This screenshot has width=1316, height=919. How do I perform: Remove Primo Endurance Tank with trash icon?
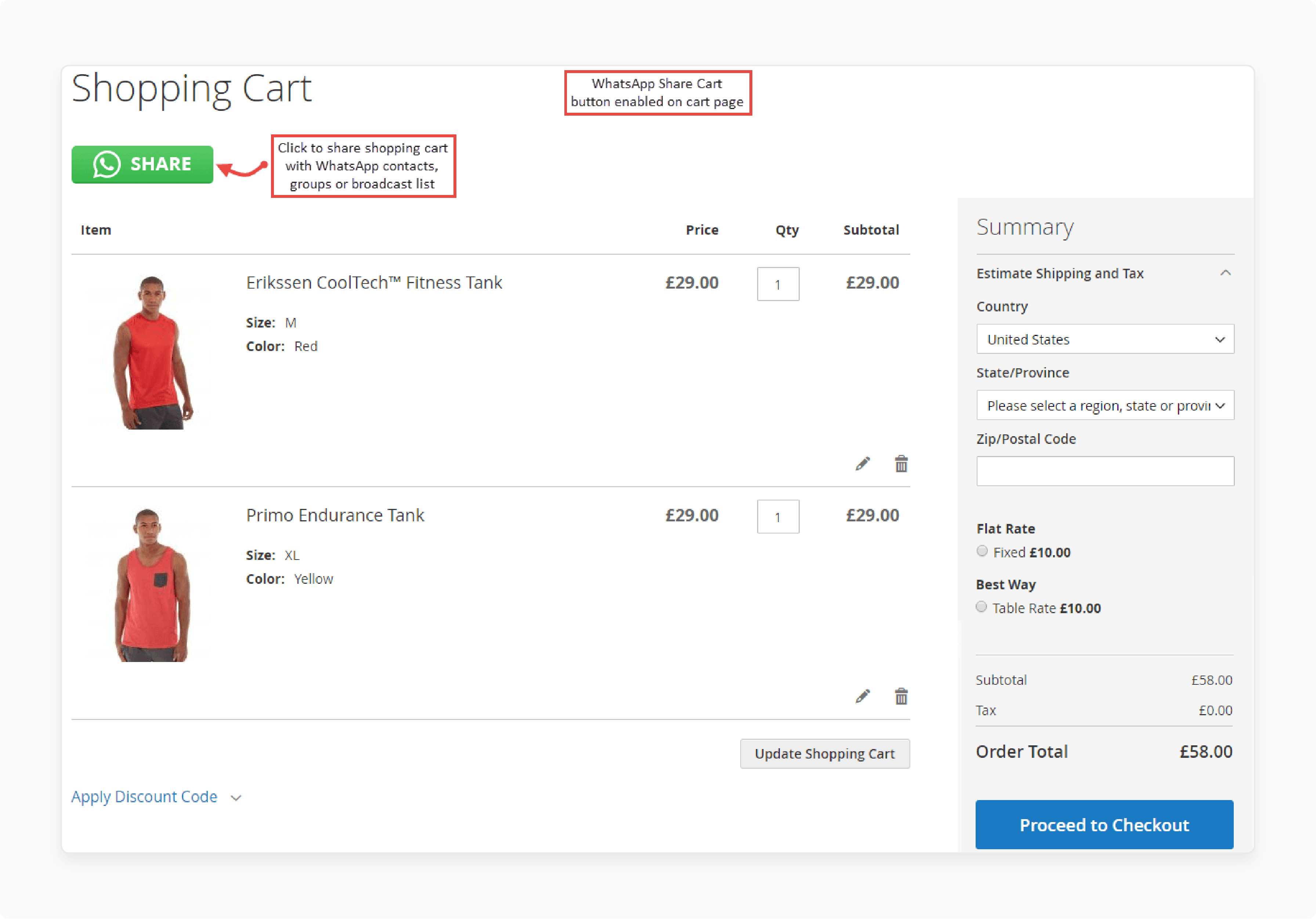[x=901, y=697]
